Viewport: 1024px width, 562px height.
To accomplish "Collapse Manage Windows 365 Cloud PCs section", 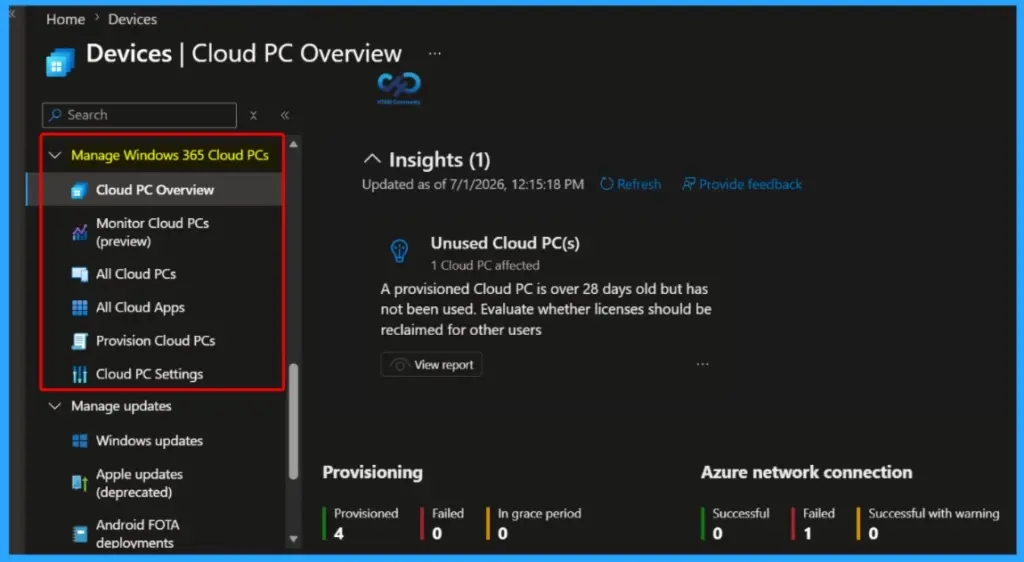I will pyautogui.click(x=55, y=155).
